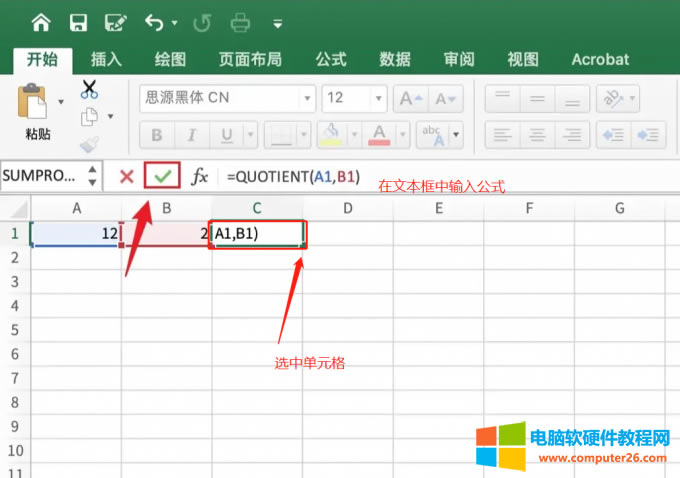Image resolution: width=680 pixels, height=478 pixels.
Task: Switch to the 开始 tab
Action: pyautogui.click(x=42, y=59)
